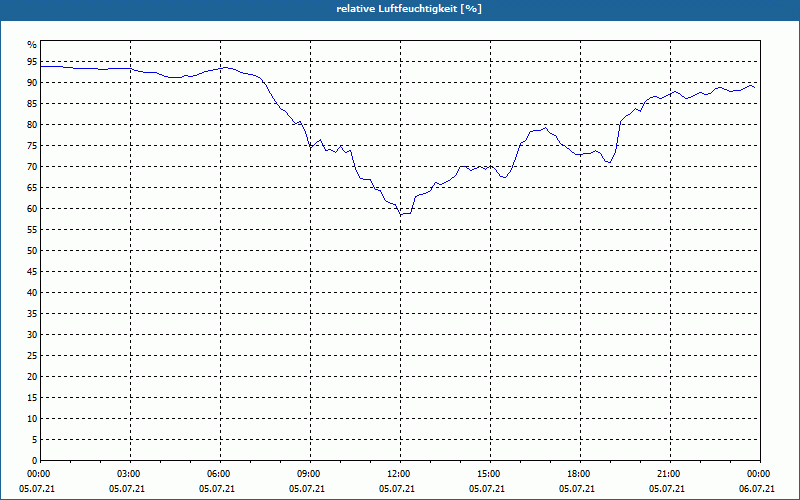Click the 18:00 time label
The height and width of the screenshot is (500, 800).
coord(580,474)
